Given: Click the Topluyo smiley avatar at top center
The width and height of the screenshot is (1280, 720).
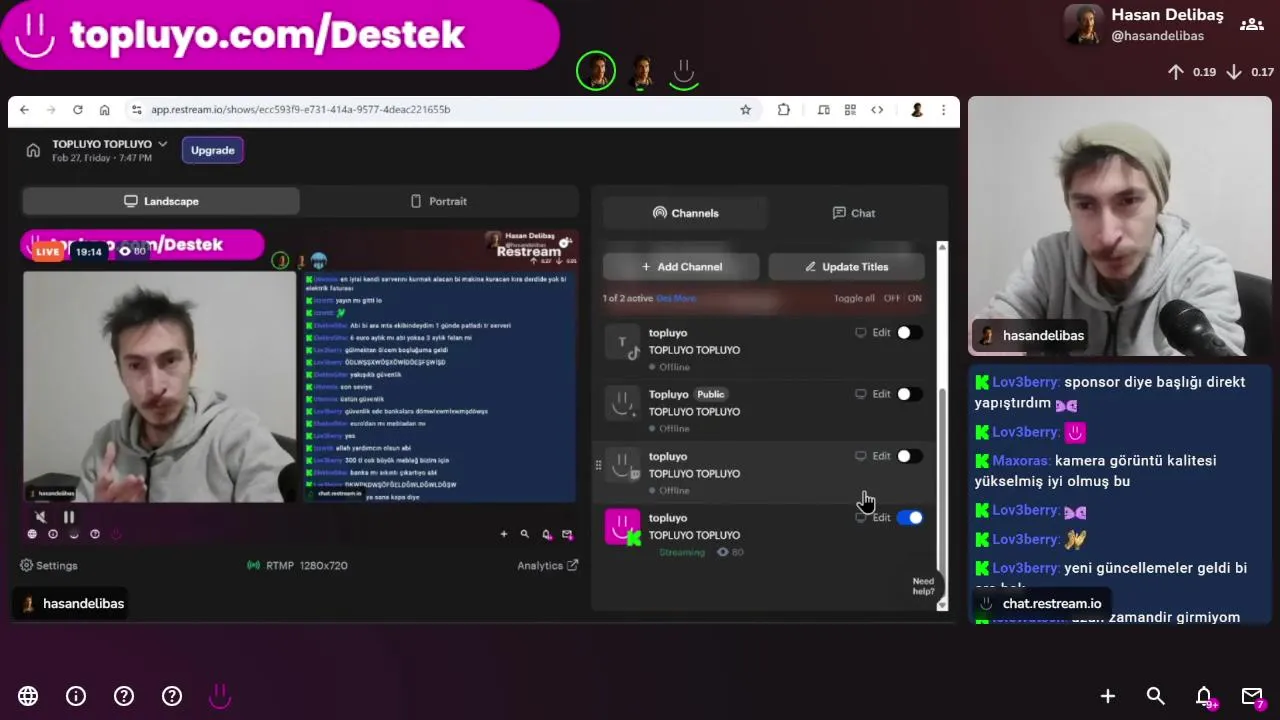Looking at the screenshot, I should click(x=684, y=72).
